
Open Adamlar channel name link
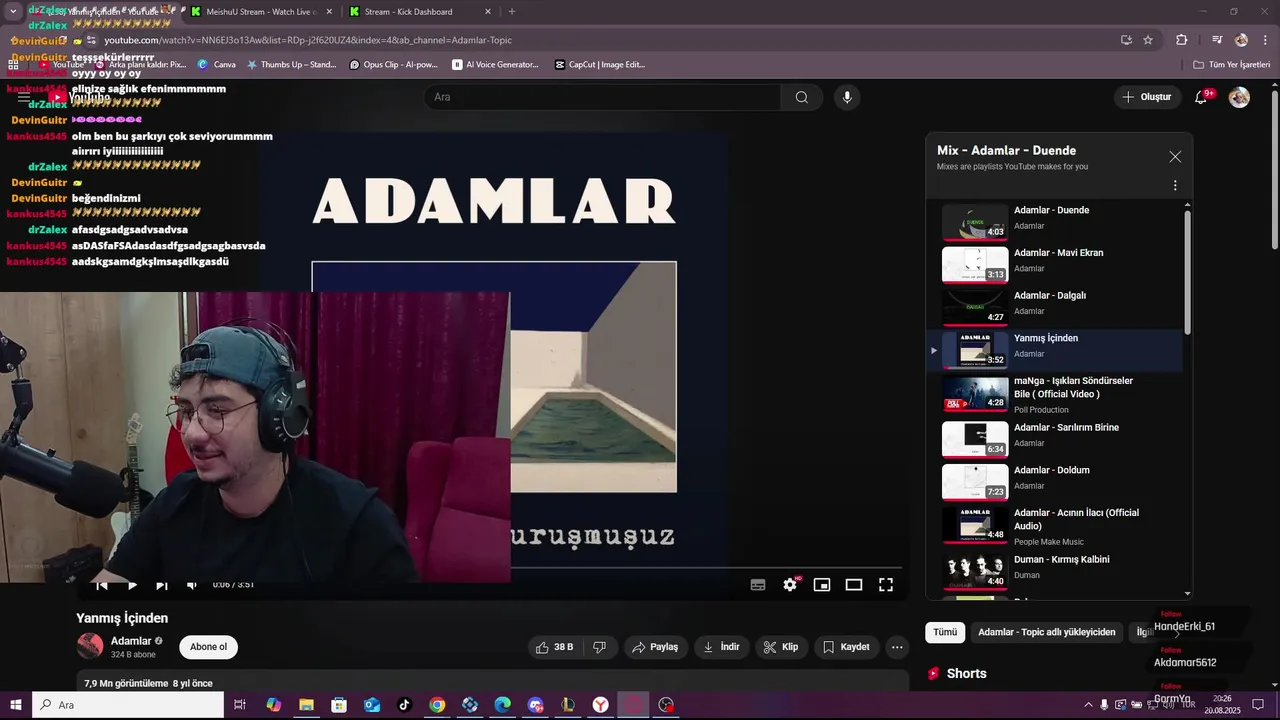pyautogui.click(x=131, y=641)
